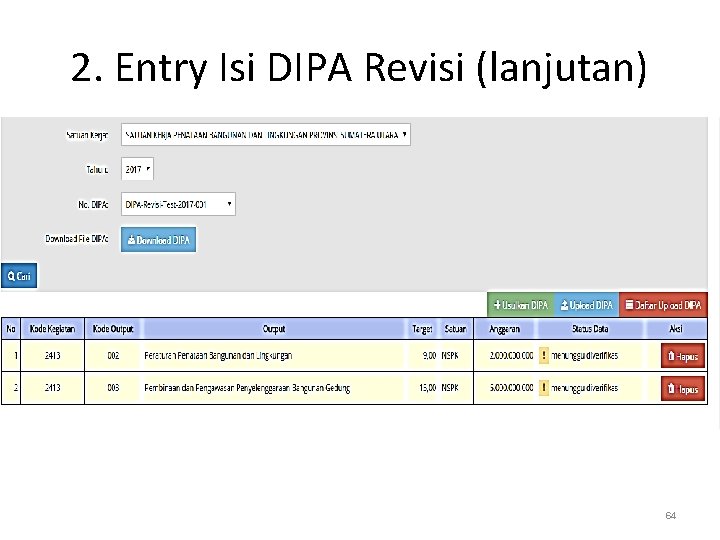Click the Usulkan DIPA button
The height and width of the screenshot is (540, 720).
(521, 305)
